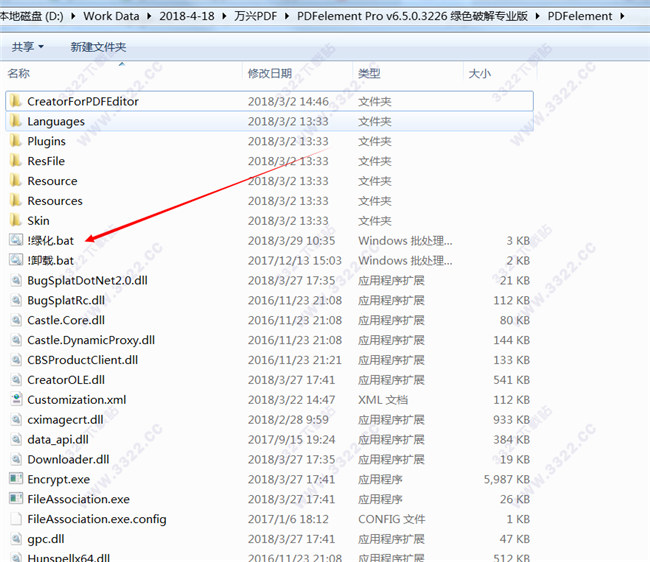Go to 万兴PDF breadcrumb folder
650x562 pixels.
click(x=255, y=16)
